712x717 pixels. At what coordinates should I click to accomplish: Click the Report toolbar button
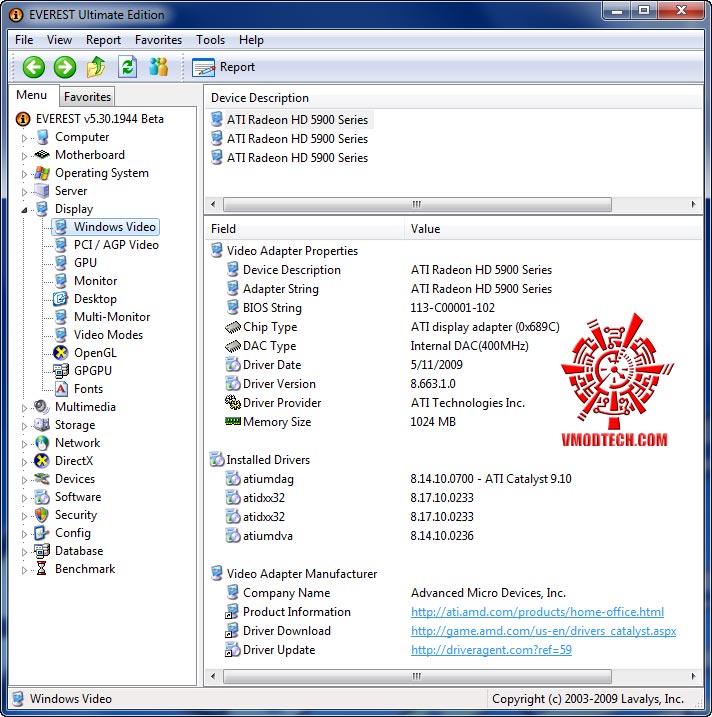point(223,67)
